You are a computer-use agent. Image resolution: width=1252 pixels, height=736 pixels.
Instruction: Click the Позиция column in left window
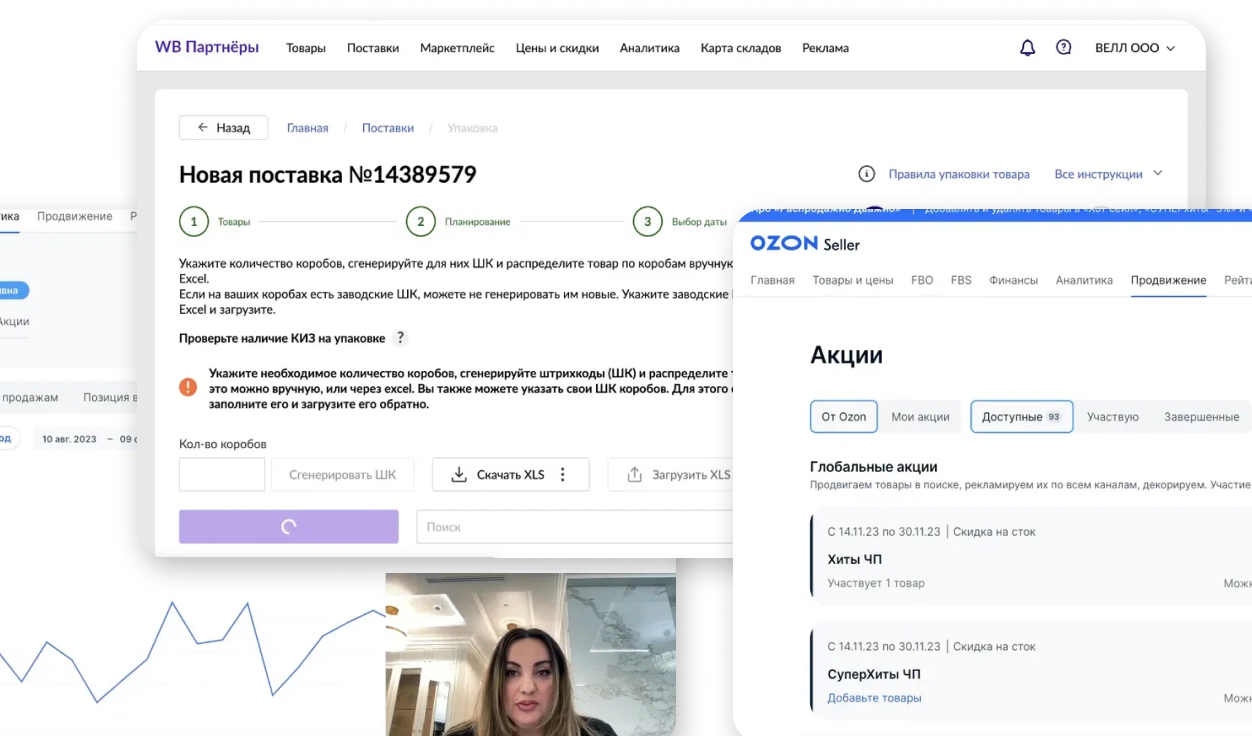coord(108,397)
